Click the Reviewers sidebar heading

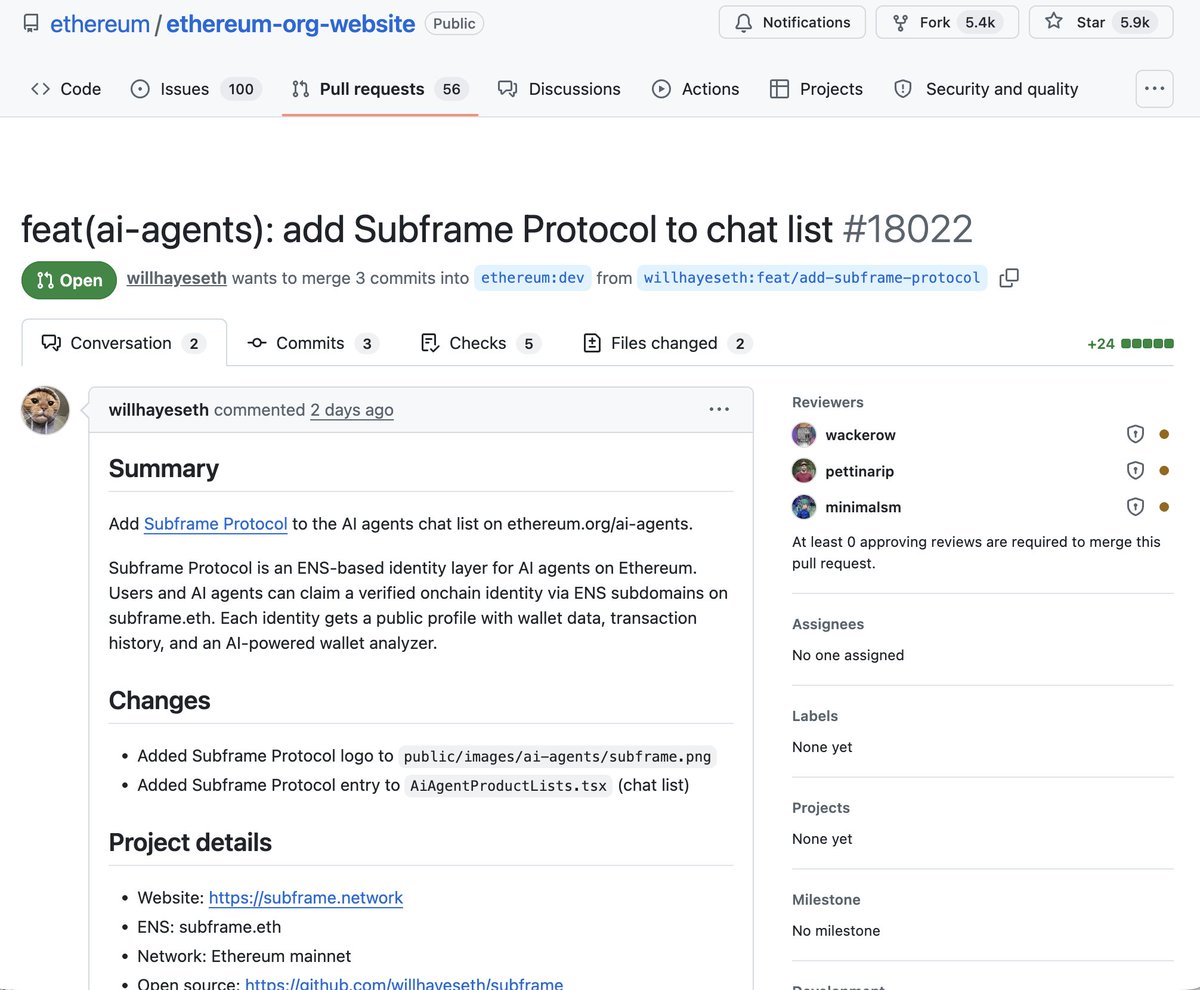[x=828, y=402]
